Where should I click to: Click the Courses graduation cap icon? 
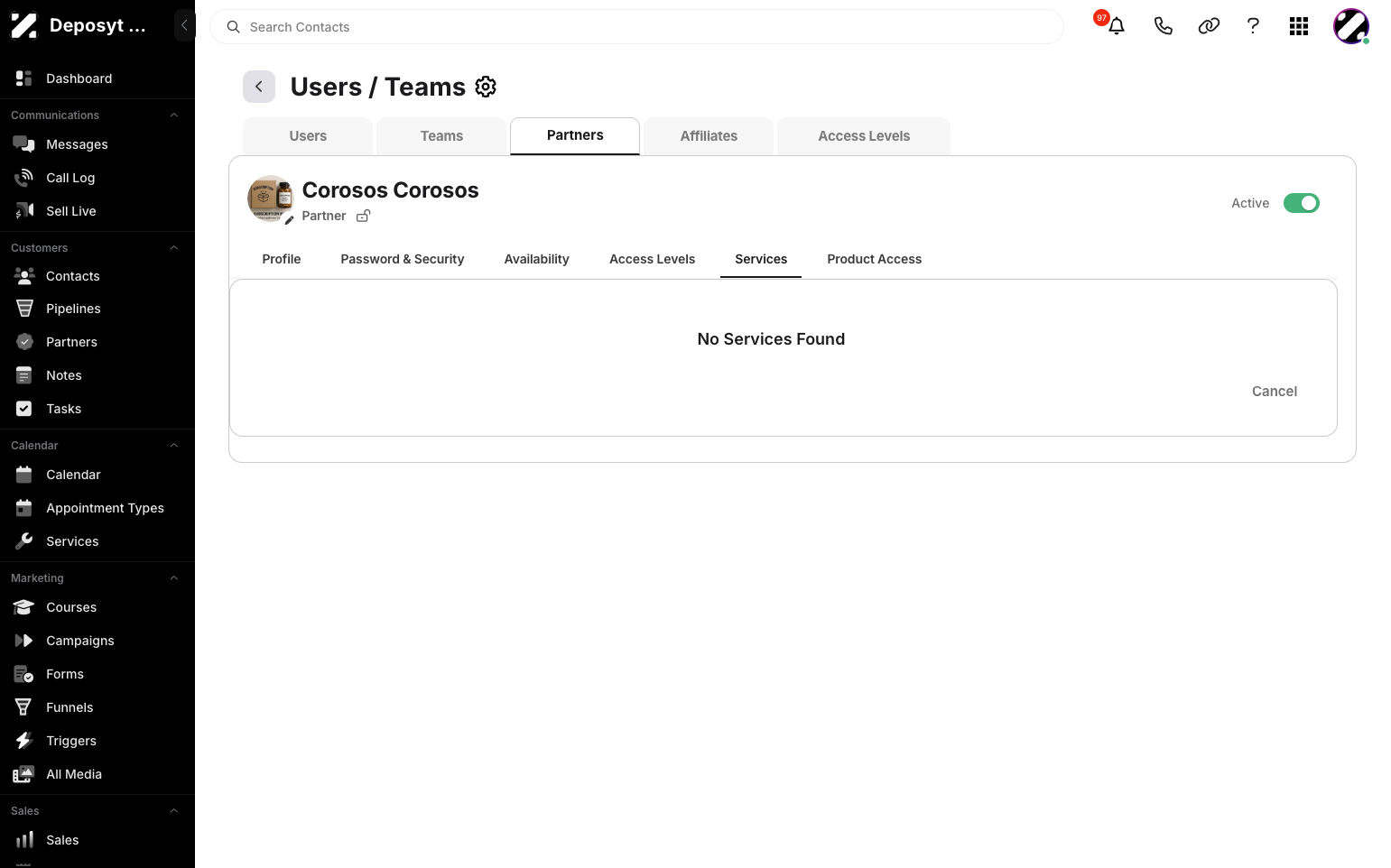pyautogui.click(x=24, y=607)
